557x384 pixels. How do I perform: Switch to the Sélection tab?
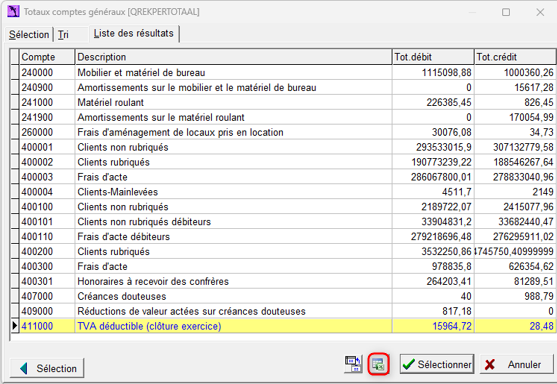(x=29, y=34)
